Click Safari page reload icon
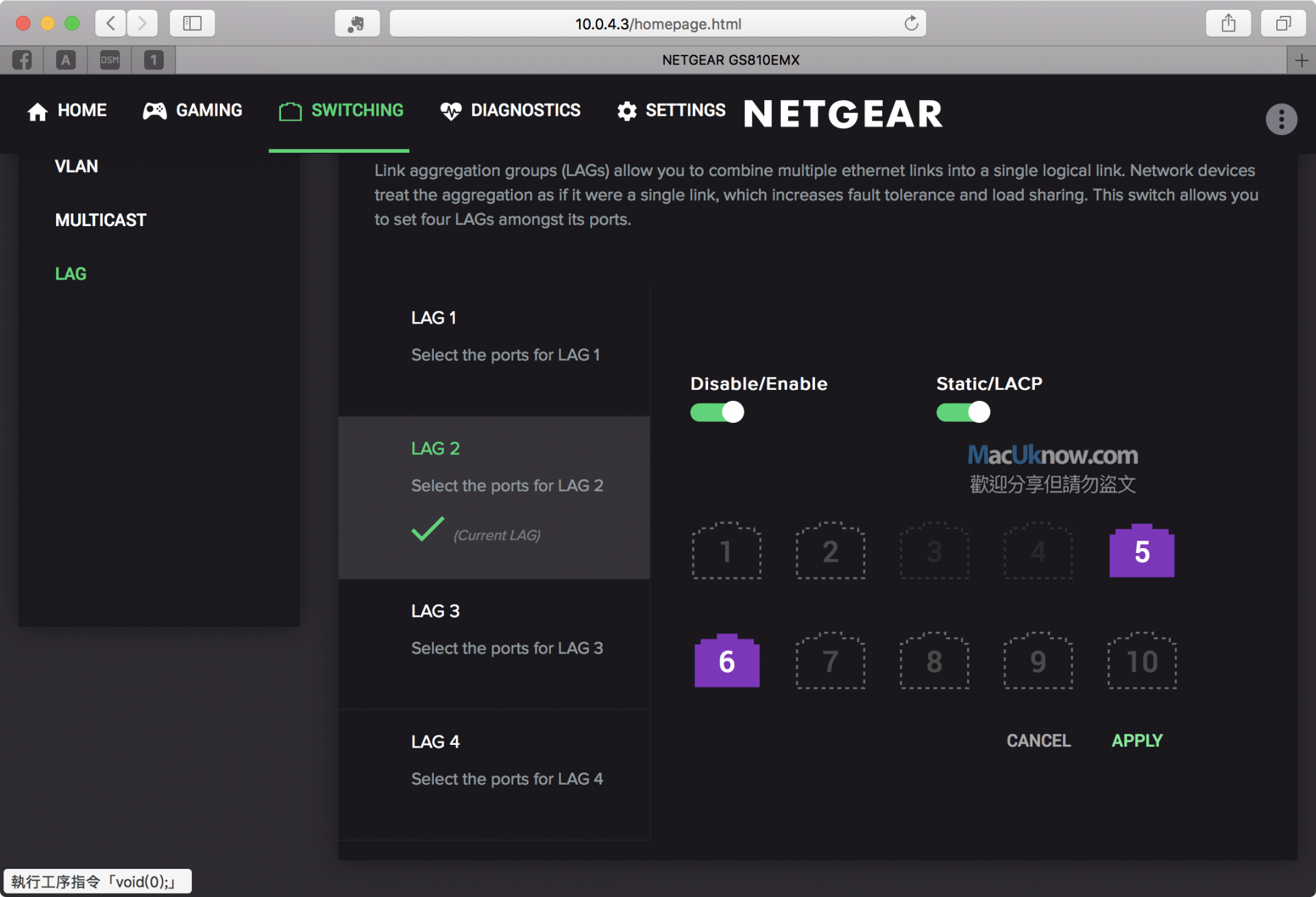This screenshot has width=1316, height=897. click(x=911, y=24)
